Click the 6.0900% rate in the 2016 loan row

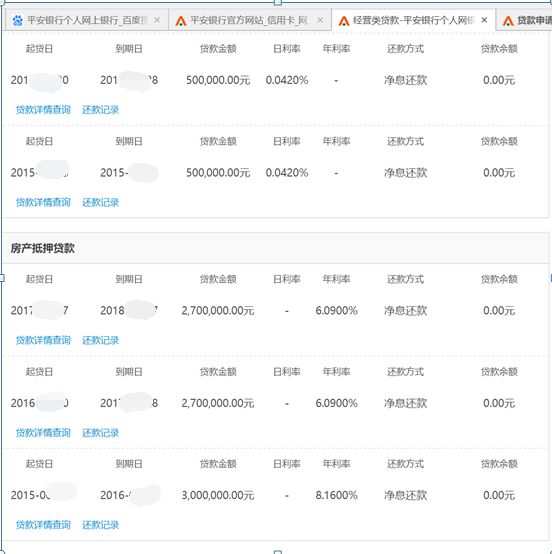point(336,403)
